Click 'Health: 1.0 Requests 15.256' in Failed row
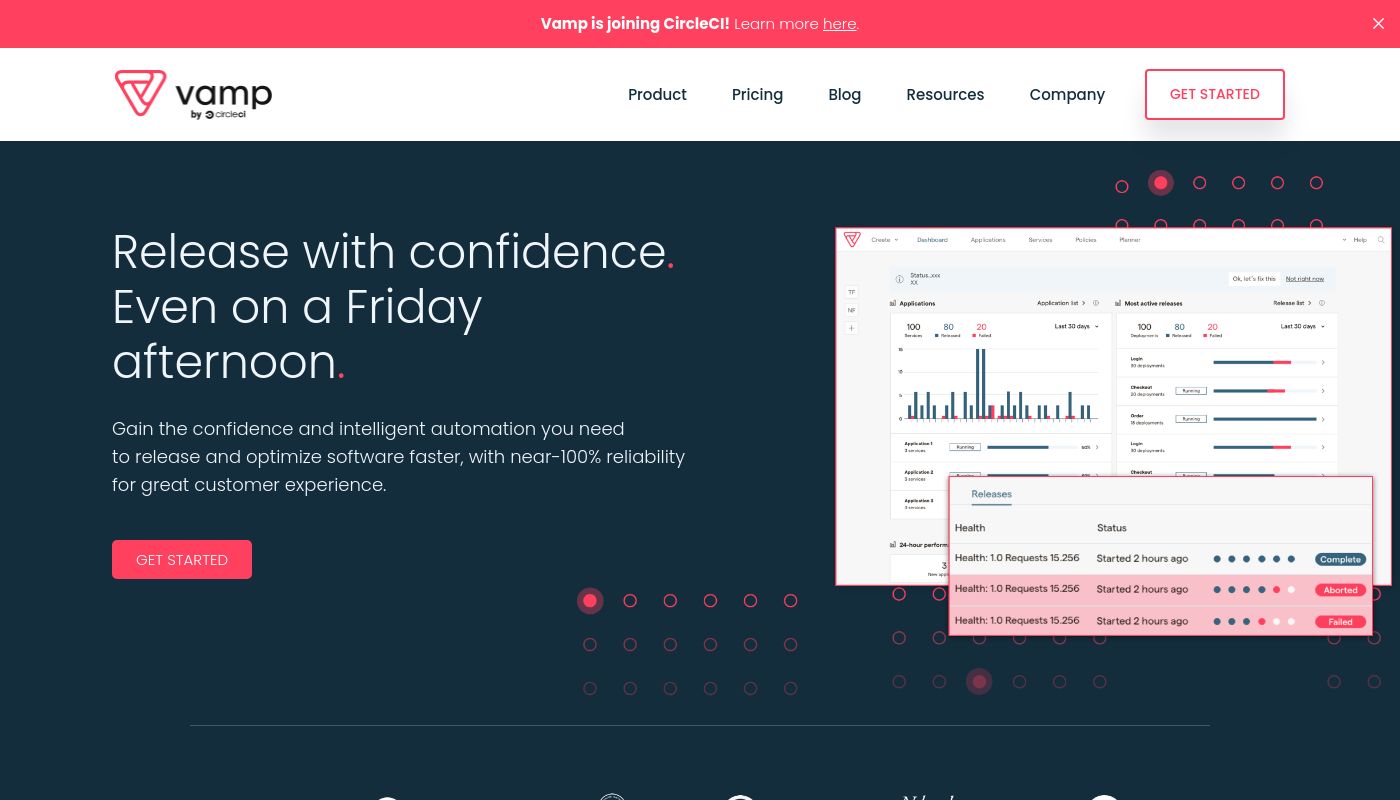Image resolution: width=1400 pixels, height=800 pixels. [x=1017, y=620]
